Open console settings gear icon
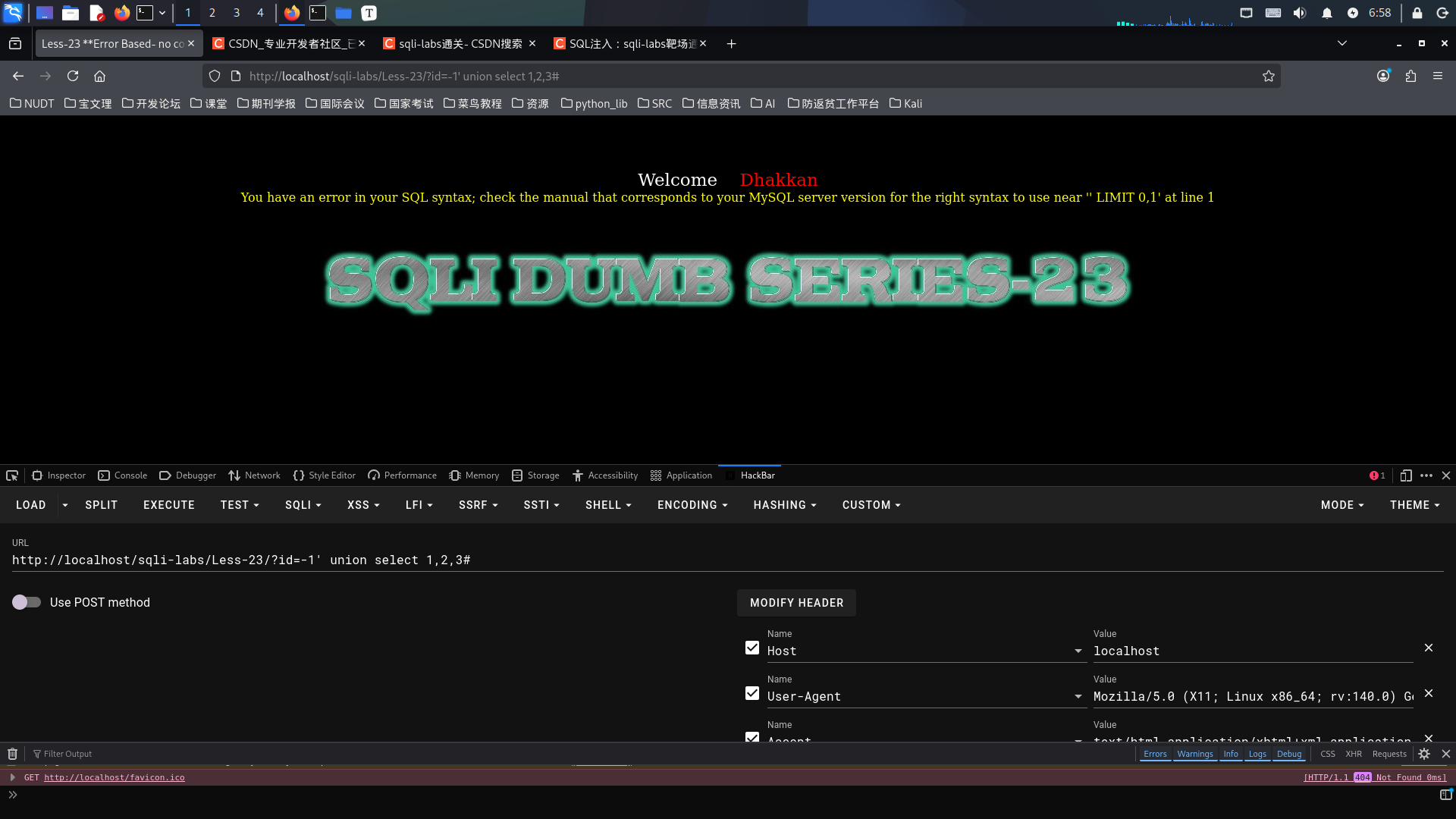This screenshot has width=1456, height=819. point(1424,754)
